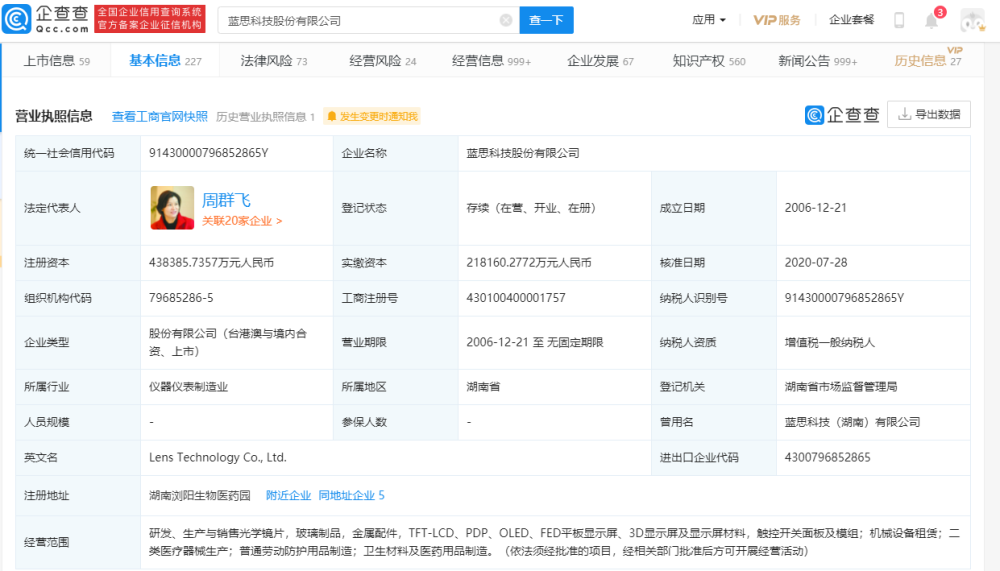
Task: Click the 导出数据 export button
Action: point(928,115)
